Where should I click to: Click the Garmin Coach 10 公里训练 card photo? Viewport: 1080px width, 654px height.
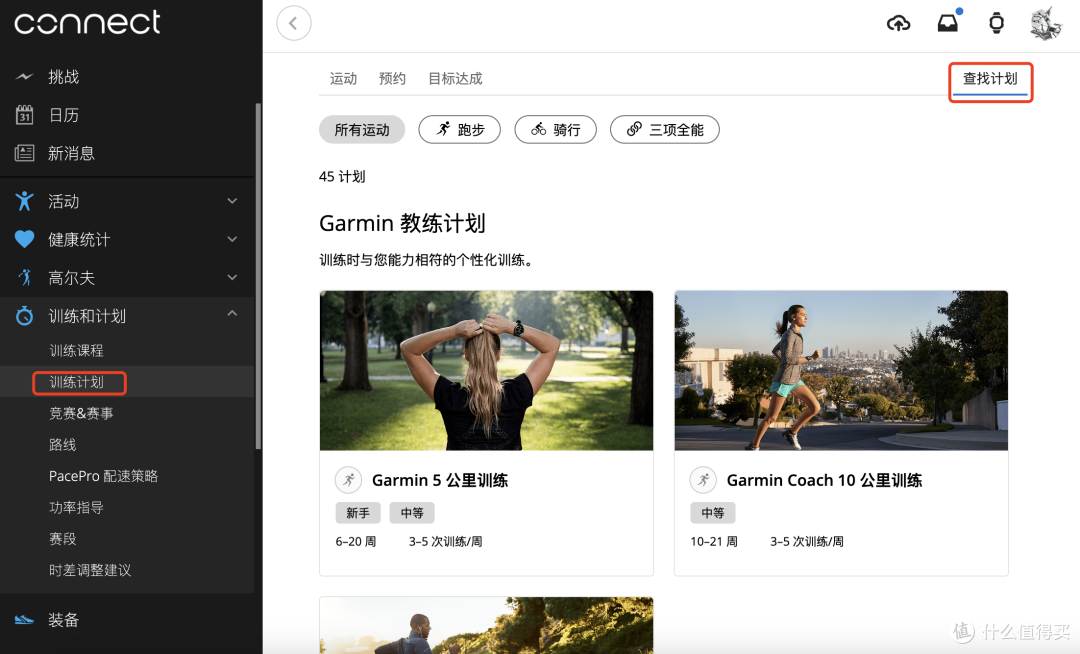841,370
